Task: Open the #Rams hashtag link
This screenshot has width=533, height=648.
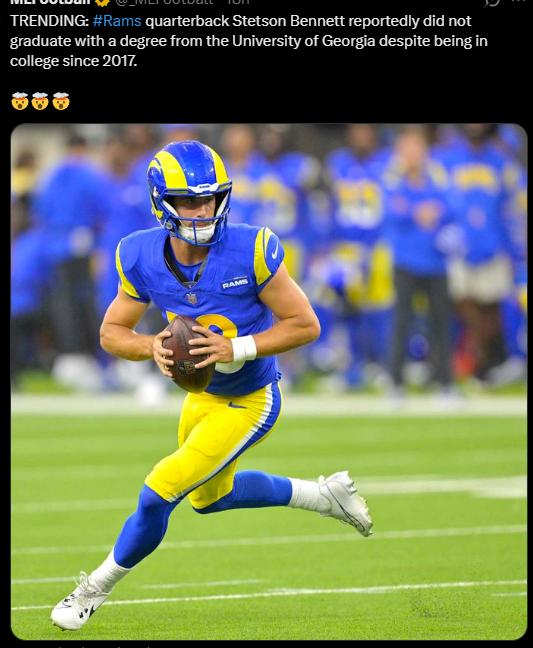Action: click(117, 21)
